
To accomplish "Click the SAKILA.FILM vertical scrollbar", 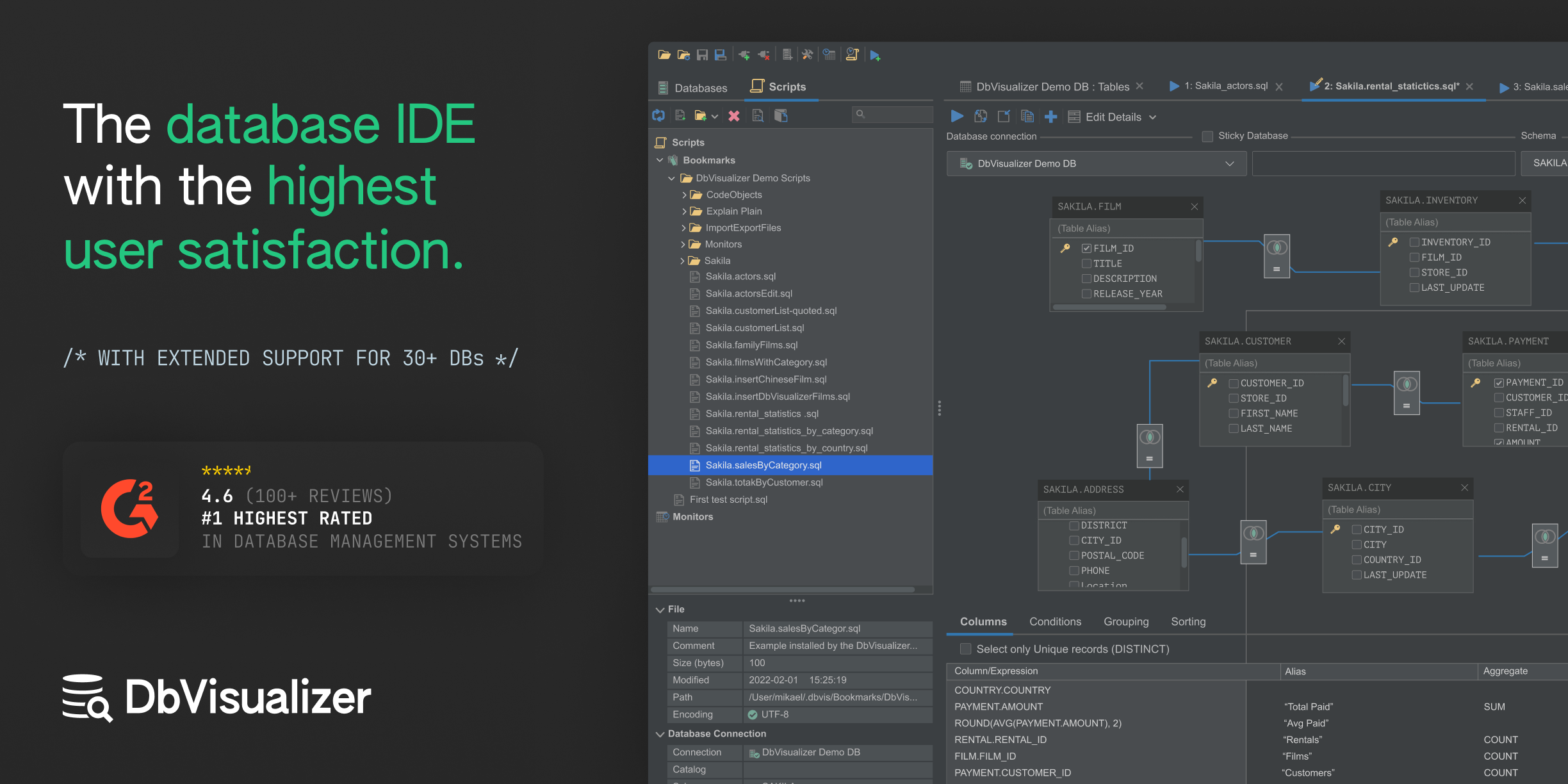I will tap(1198, 251).
